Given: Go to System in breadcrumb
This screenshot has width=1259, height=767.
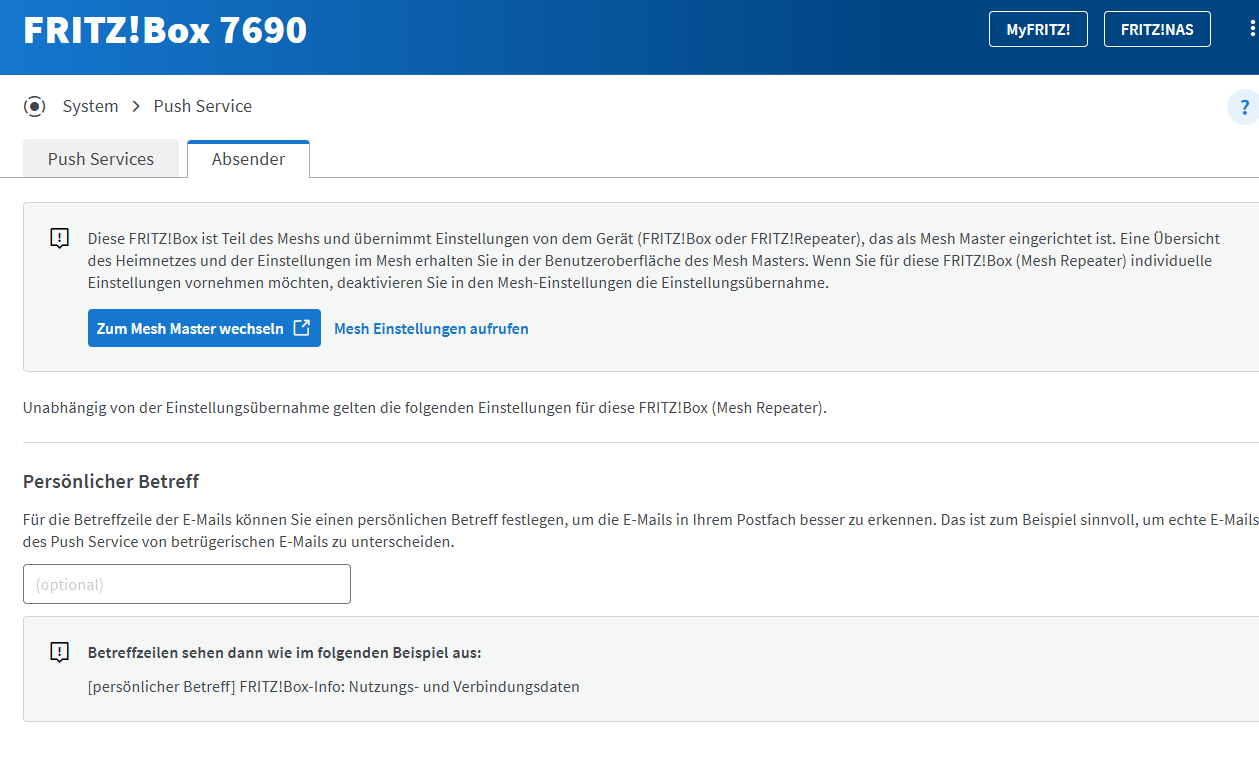Looking at the screenshot, I should point(90,106).
